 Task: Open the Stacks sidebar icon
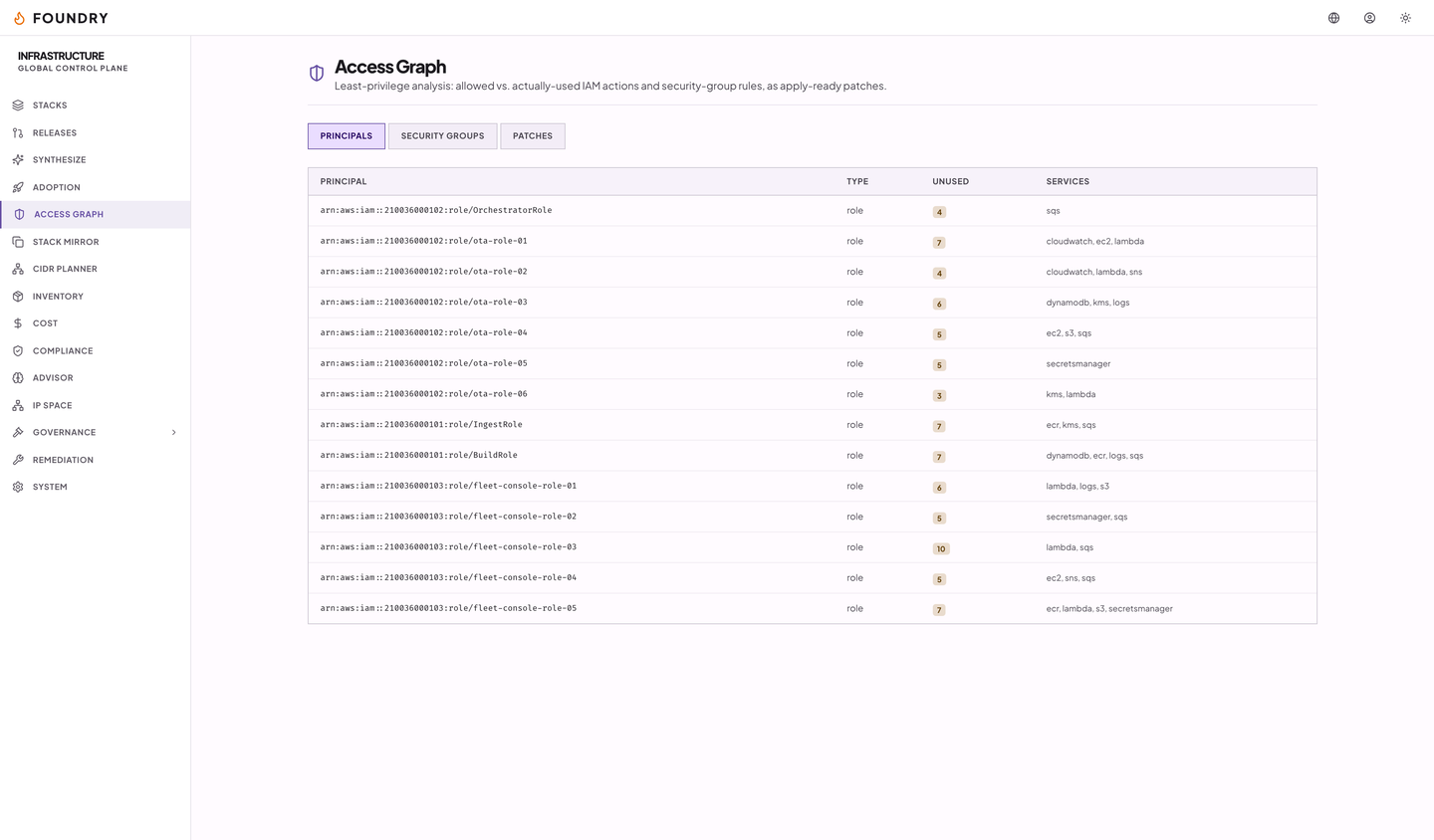(18, 105)
